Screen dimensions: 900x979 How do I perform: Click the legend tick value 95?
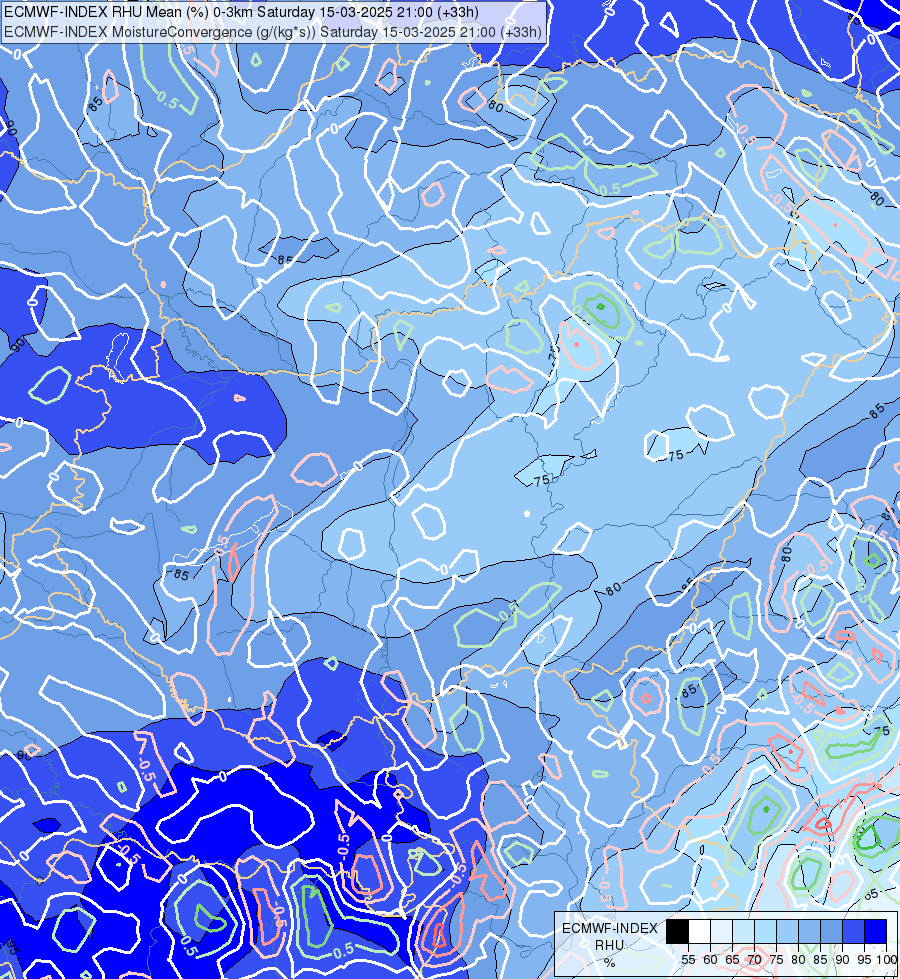tap(864, 960)
